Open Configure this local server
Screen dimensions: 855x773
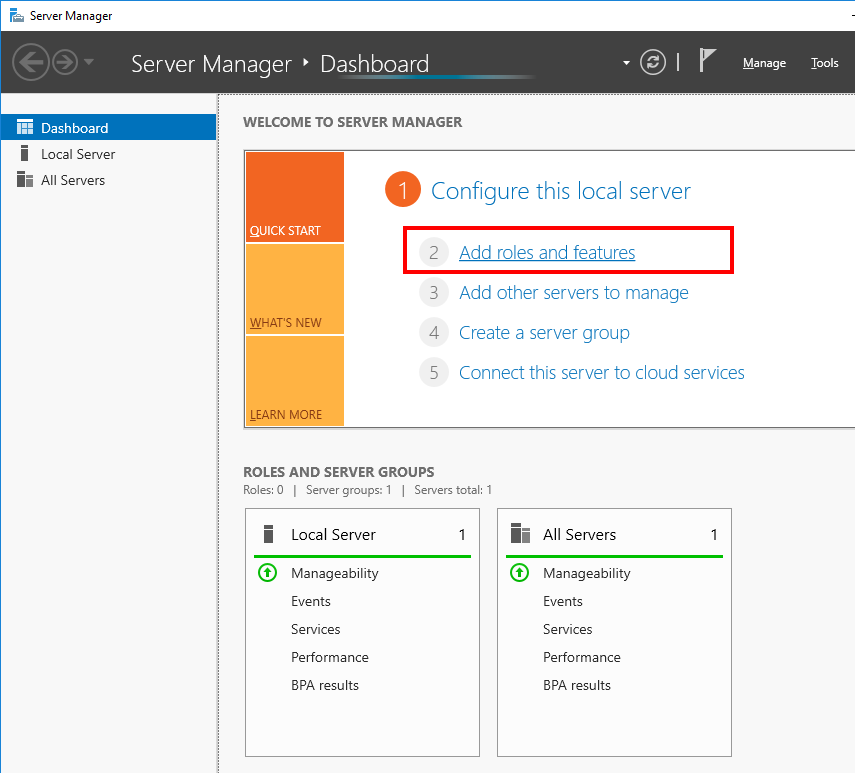561,191
